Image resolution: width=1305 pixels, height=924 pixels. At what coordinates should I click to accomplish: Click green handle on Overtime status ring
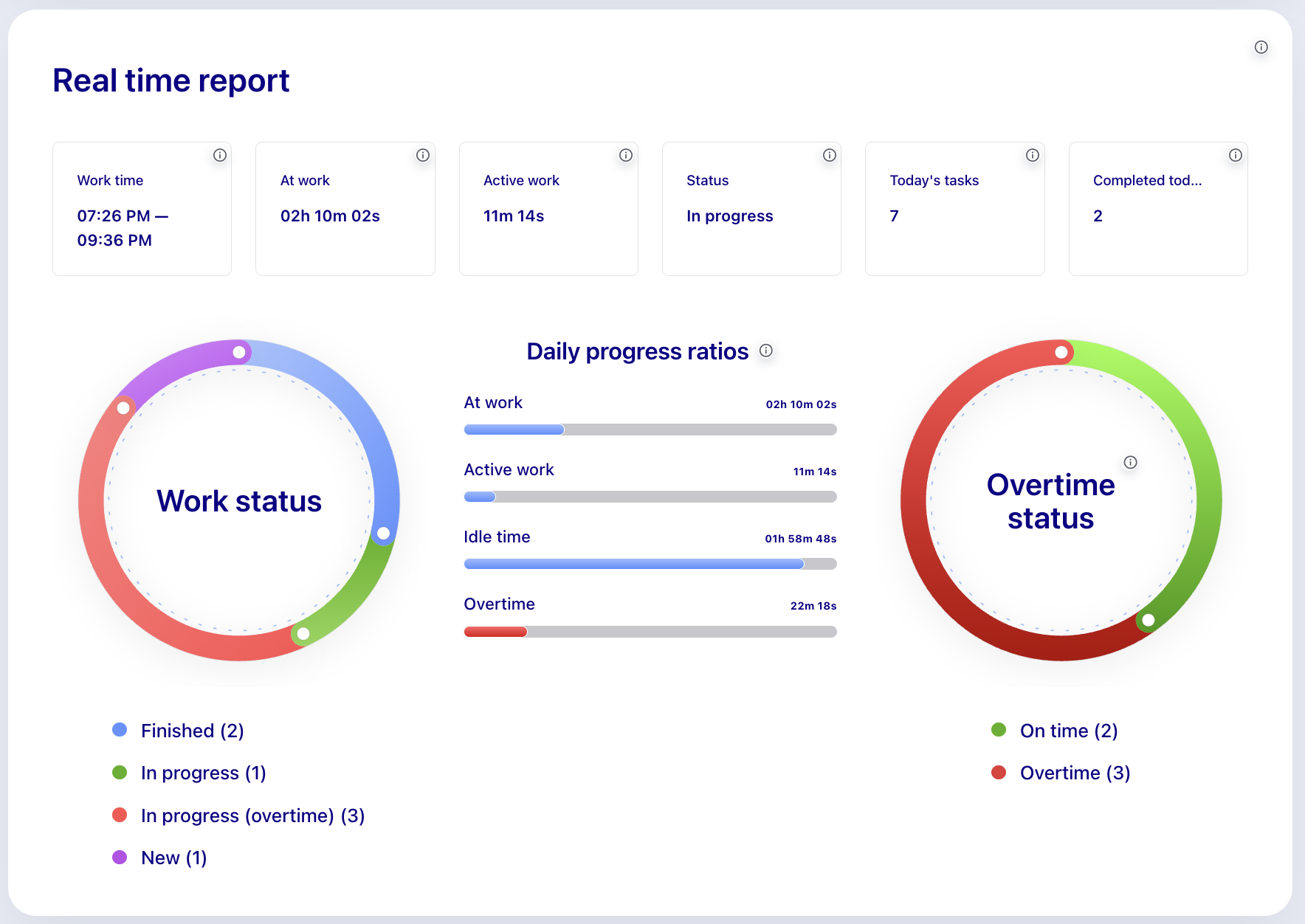click(x=1148, y=621)
